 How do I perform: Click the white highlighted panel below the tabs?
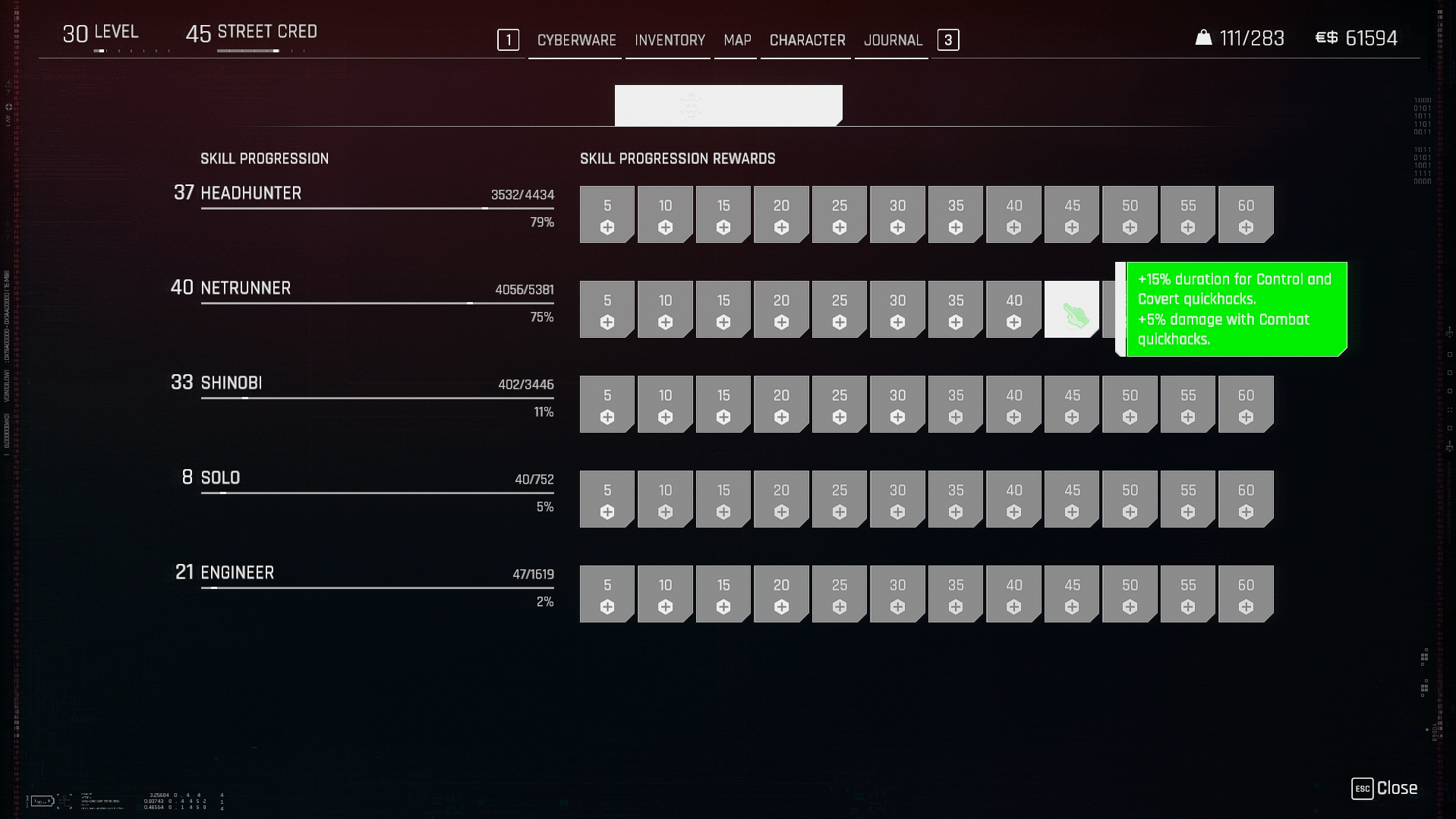[x=728, y=106]
